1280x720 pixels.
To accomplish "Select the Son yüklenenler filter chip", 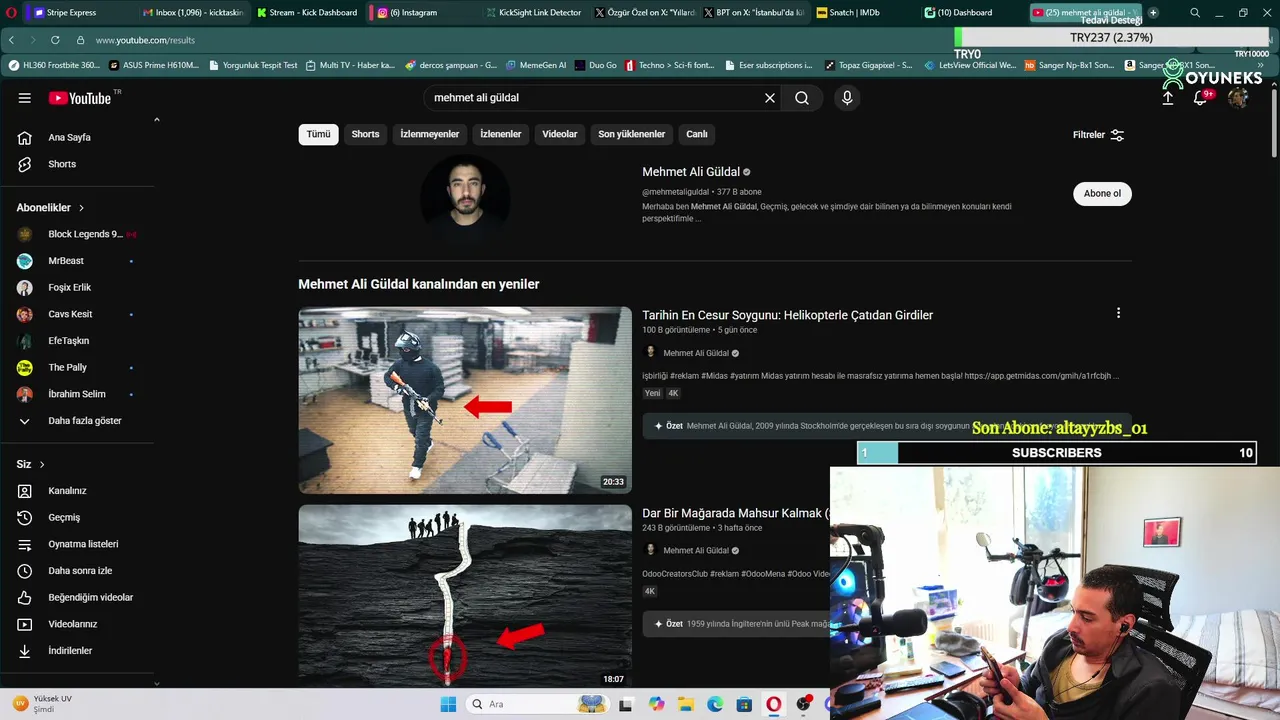I will [632, 134].
